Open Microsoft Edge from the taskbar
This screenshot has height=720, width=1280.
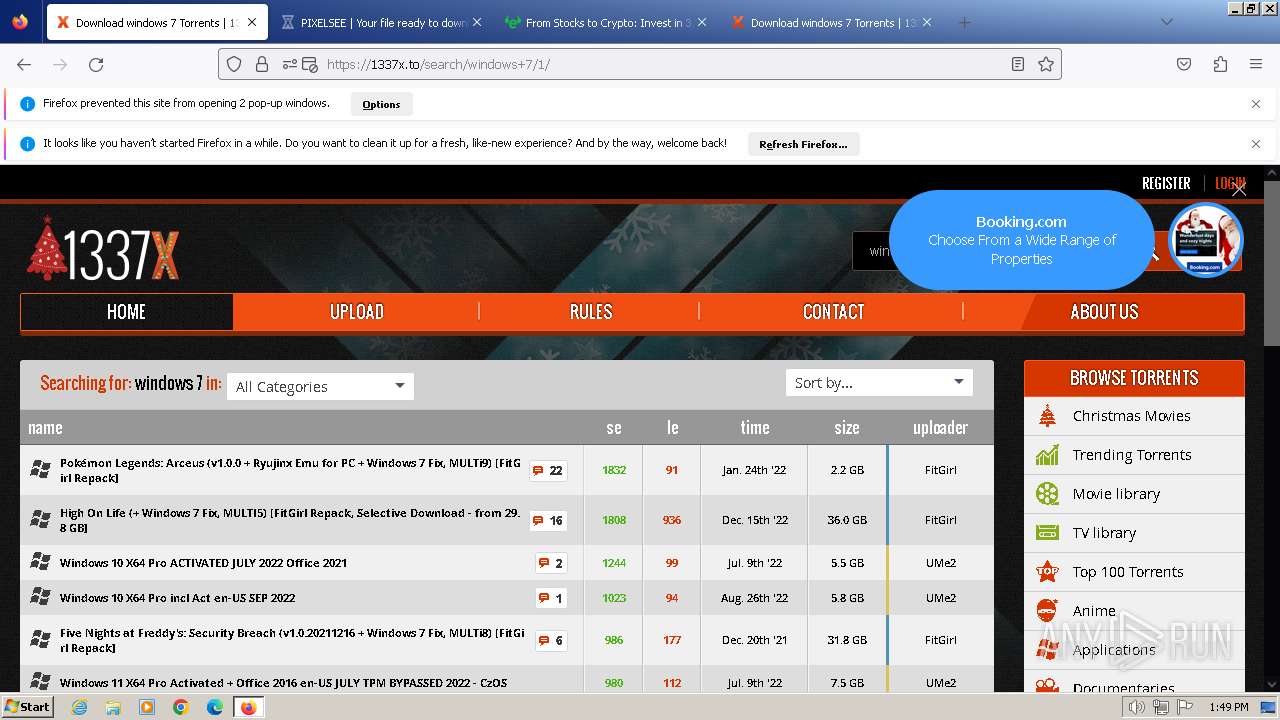(x=215, y=707)
